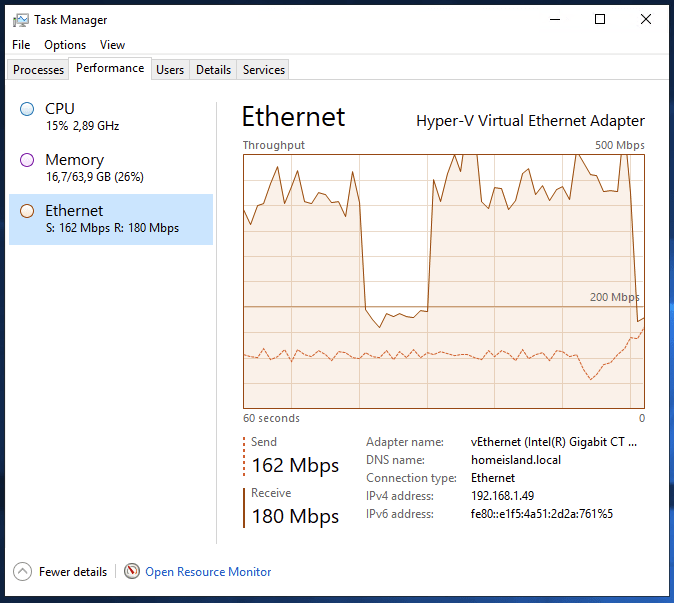Switch to the Processes tab

[39, 70]
